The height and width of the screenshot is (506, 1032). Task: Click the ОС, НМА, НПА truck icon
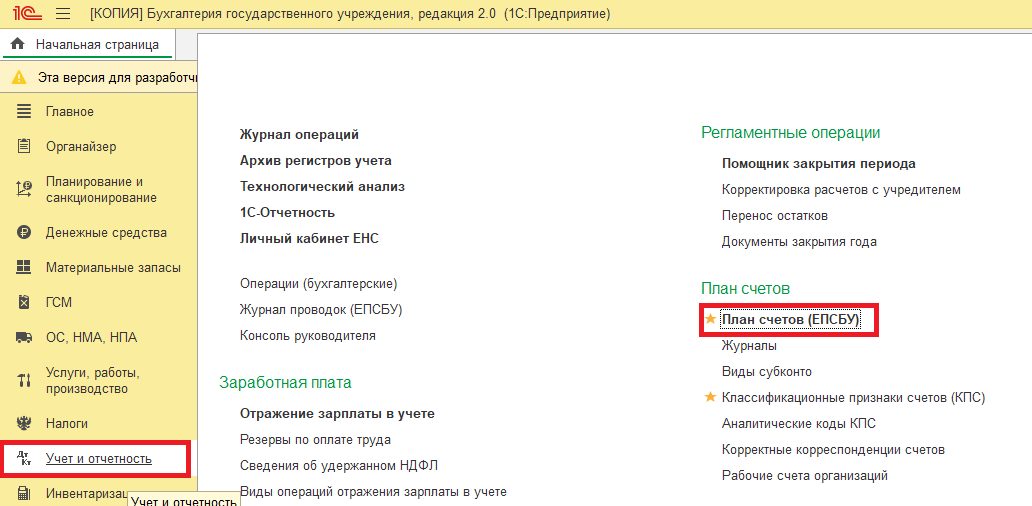24,338
